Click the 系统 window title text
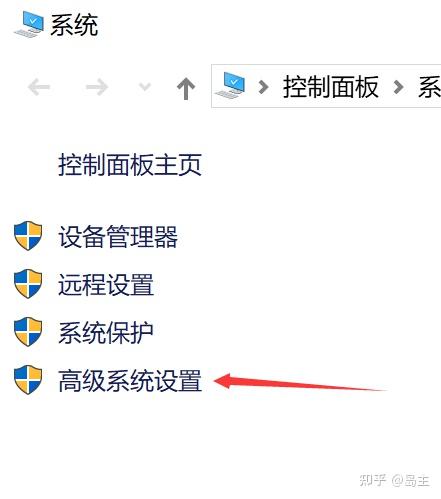 tap(74, 25)
